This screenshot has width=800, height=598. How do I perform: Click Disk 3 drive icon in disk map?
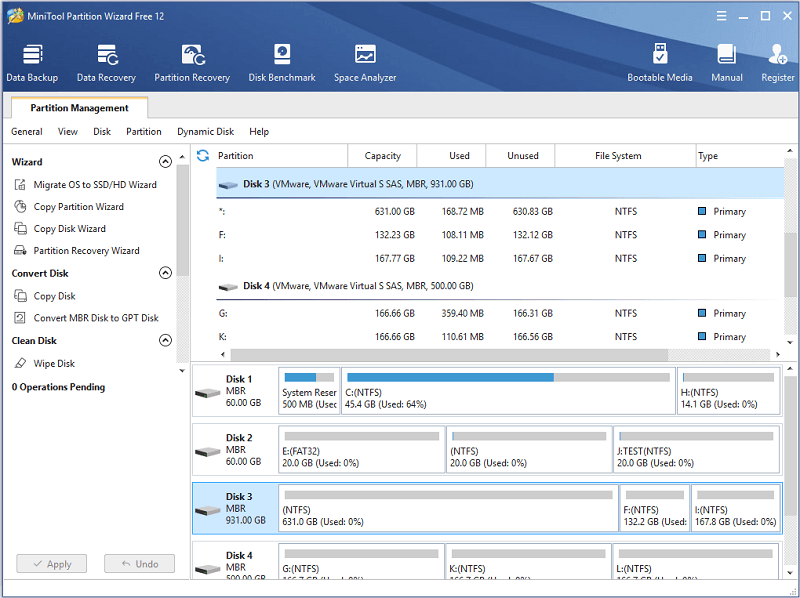coord(208,510)
